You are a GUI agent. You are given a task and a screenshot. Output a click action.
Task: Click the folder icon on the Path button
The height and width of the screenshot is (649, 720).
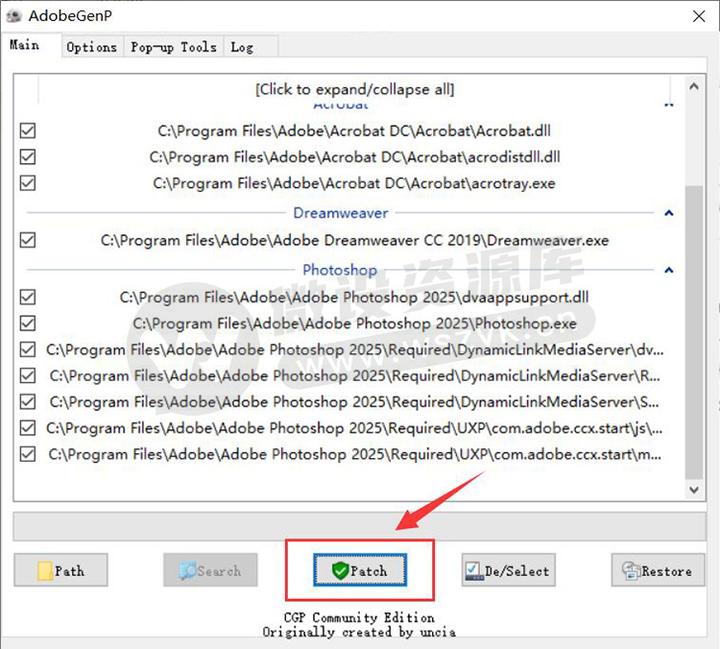45,570
